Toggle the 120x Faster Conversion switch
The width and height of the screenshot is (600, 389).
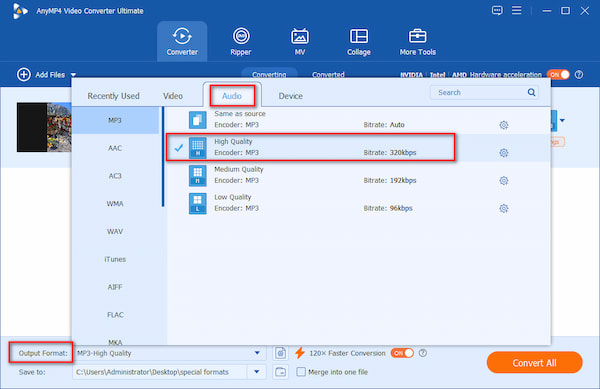(402, 353)
